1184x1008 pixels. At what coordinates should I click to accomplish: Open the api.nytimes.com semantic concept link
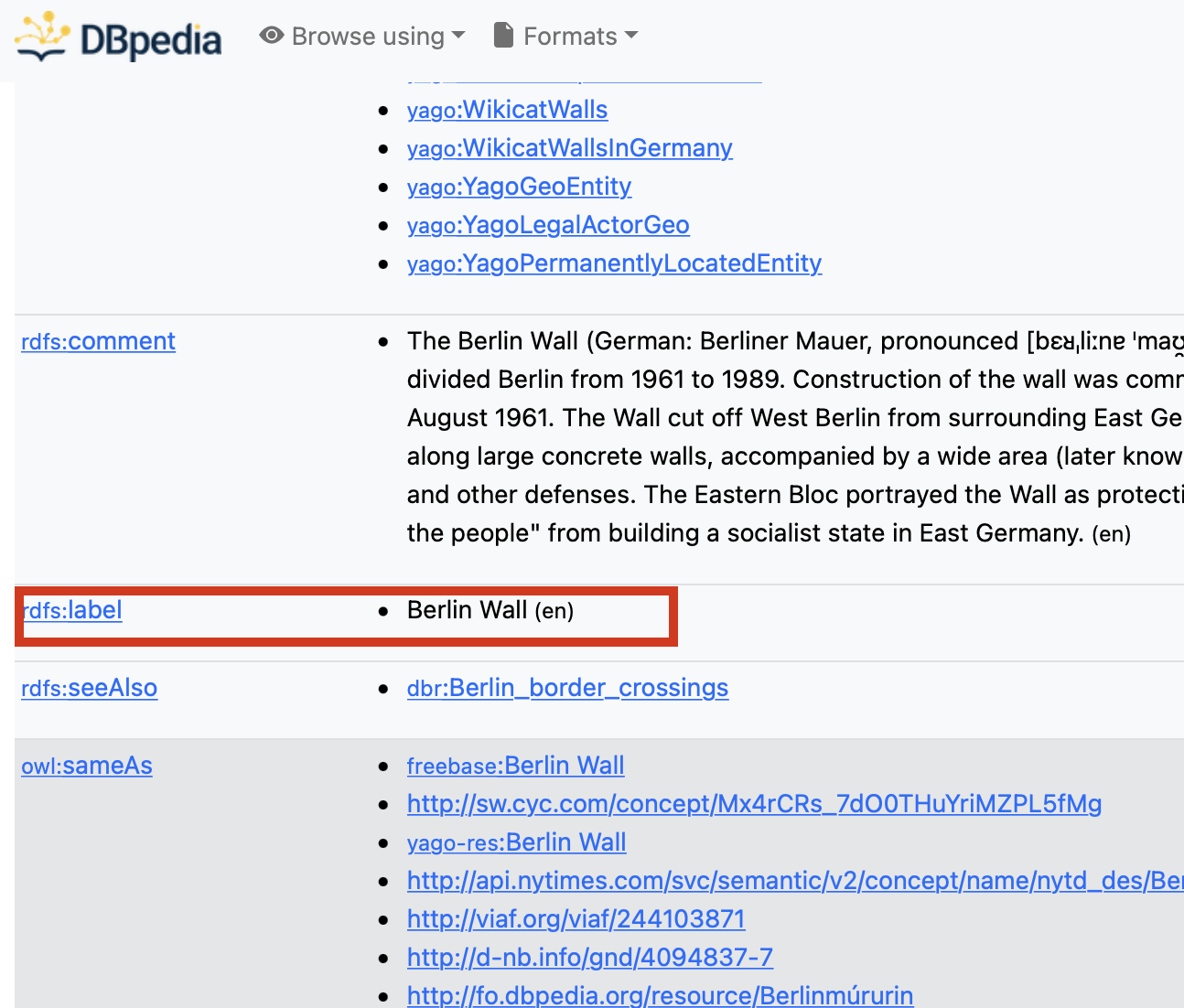coord(795,881)
